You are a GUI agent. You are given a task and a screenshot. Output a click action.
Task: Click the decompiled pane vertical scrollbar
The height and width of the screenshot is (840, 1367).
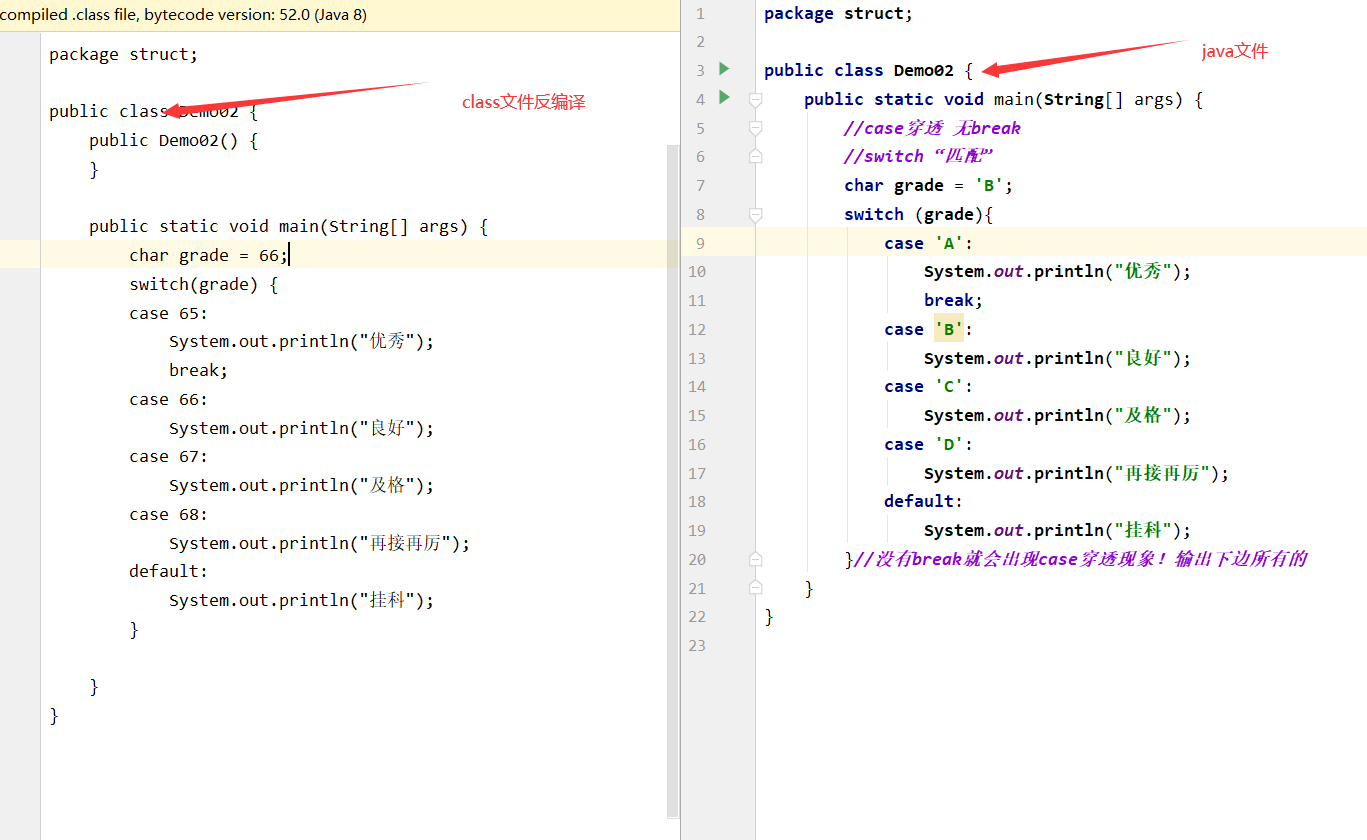(672, 480)
